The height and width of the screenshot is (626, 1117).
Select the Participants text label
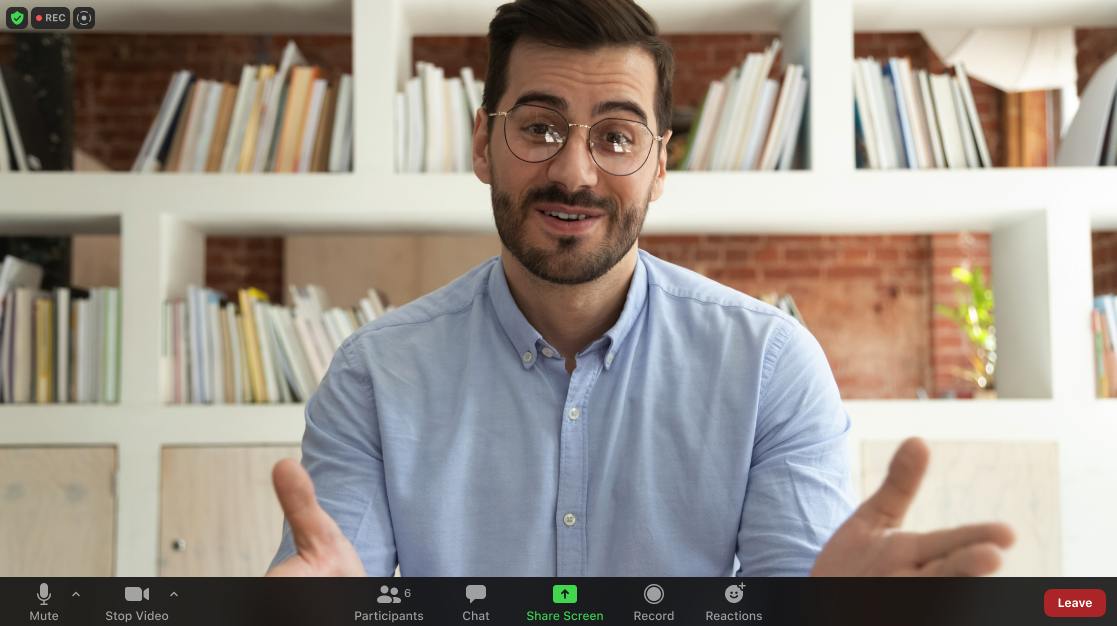[x=389, y=616]
